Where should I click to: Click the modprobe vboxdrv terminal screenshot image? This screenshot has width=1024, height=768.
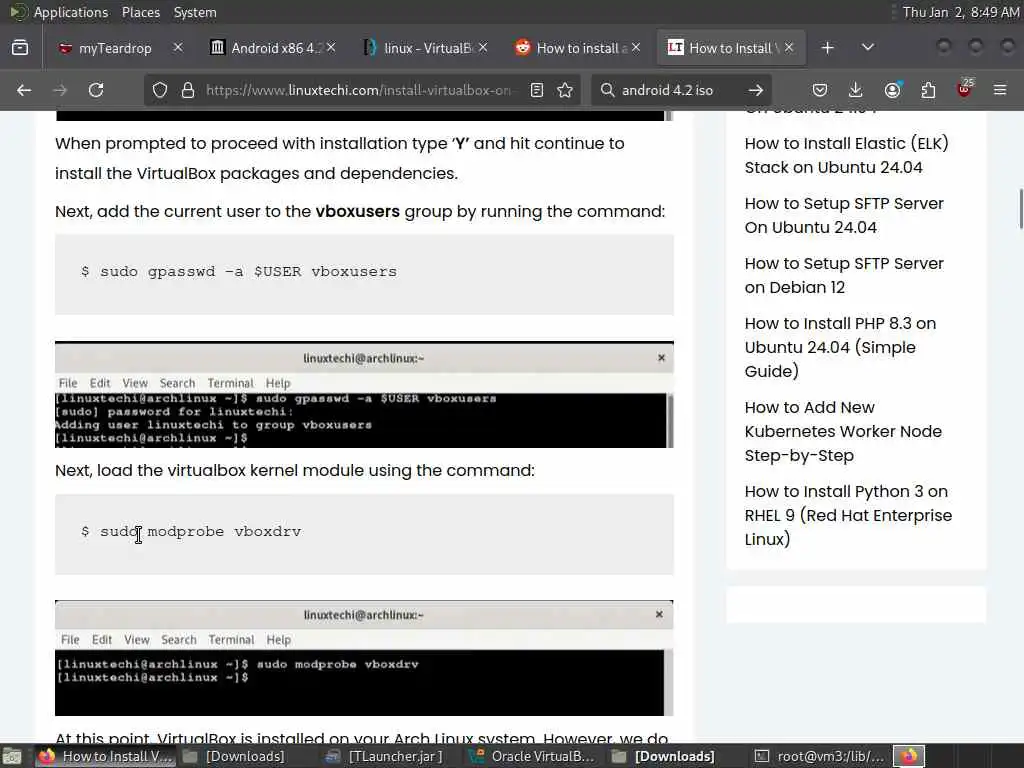pyautogui.click(x=364, y=658)
